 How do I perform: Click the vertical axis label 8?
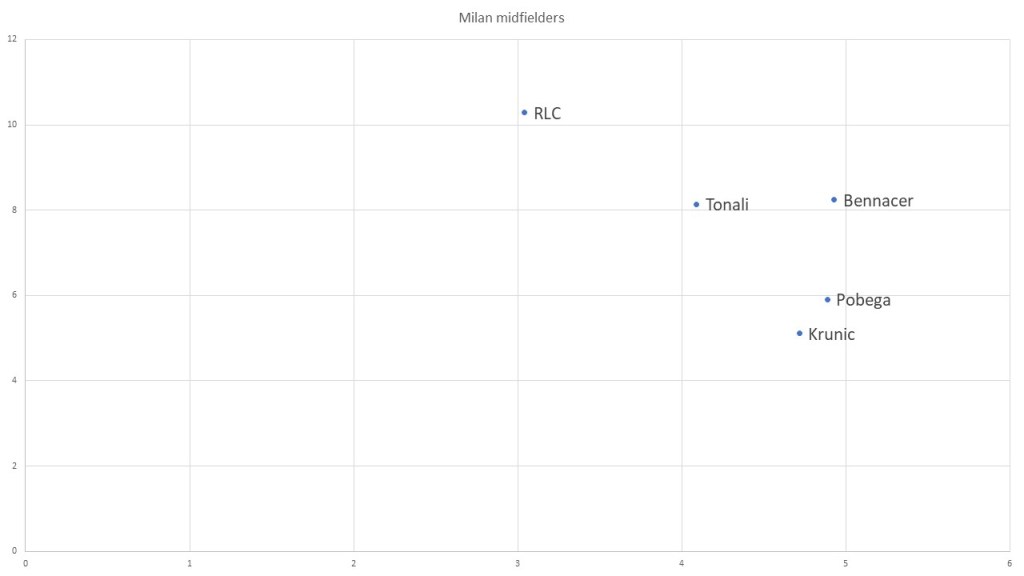tap(14, 210)
